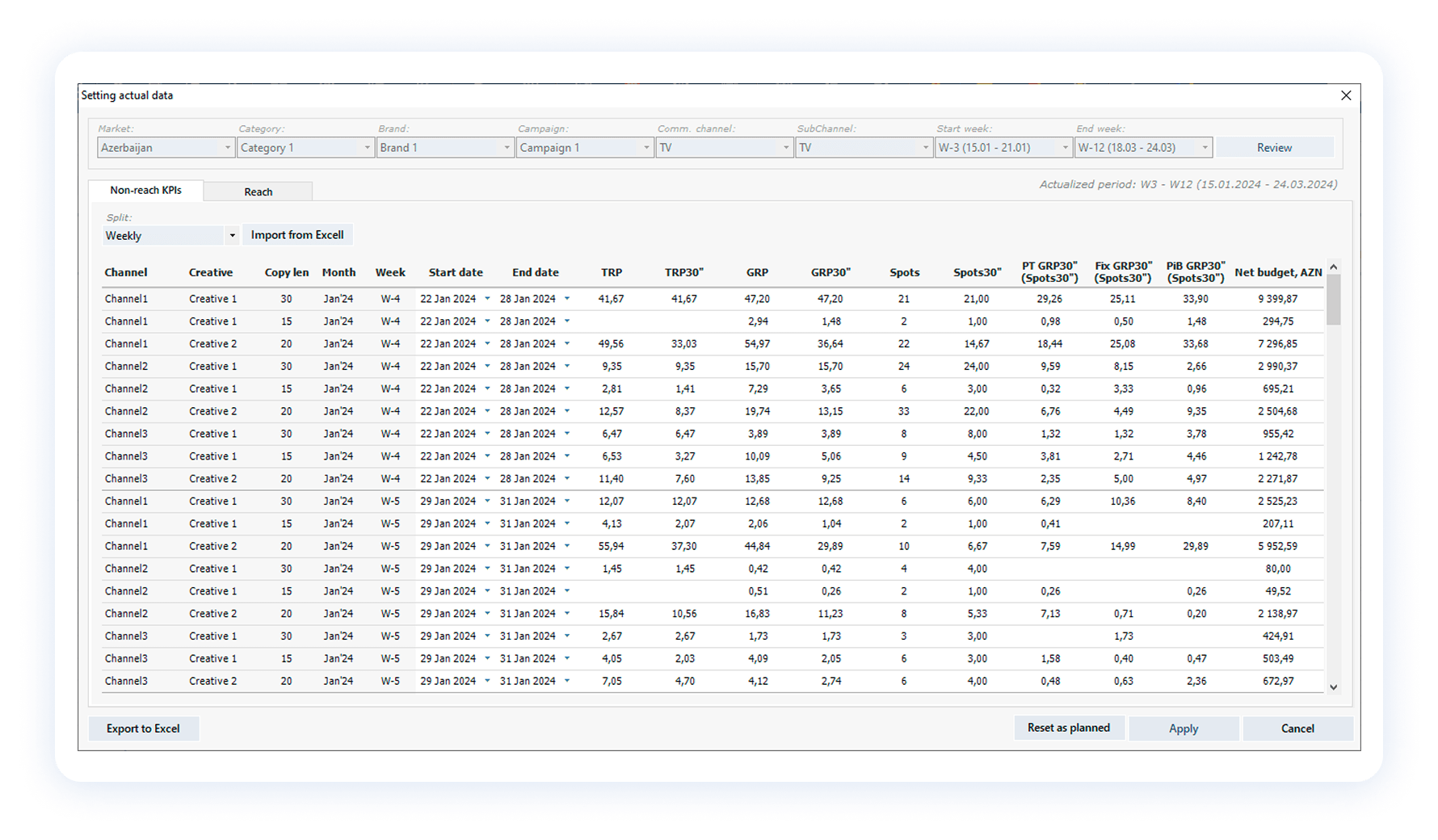Select the PT GRP30" cell 29,26
The image size is (1438, 840).
(1049, 299)
